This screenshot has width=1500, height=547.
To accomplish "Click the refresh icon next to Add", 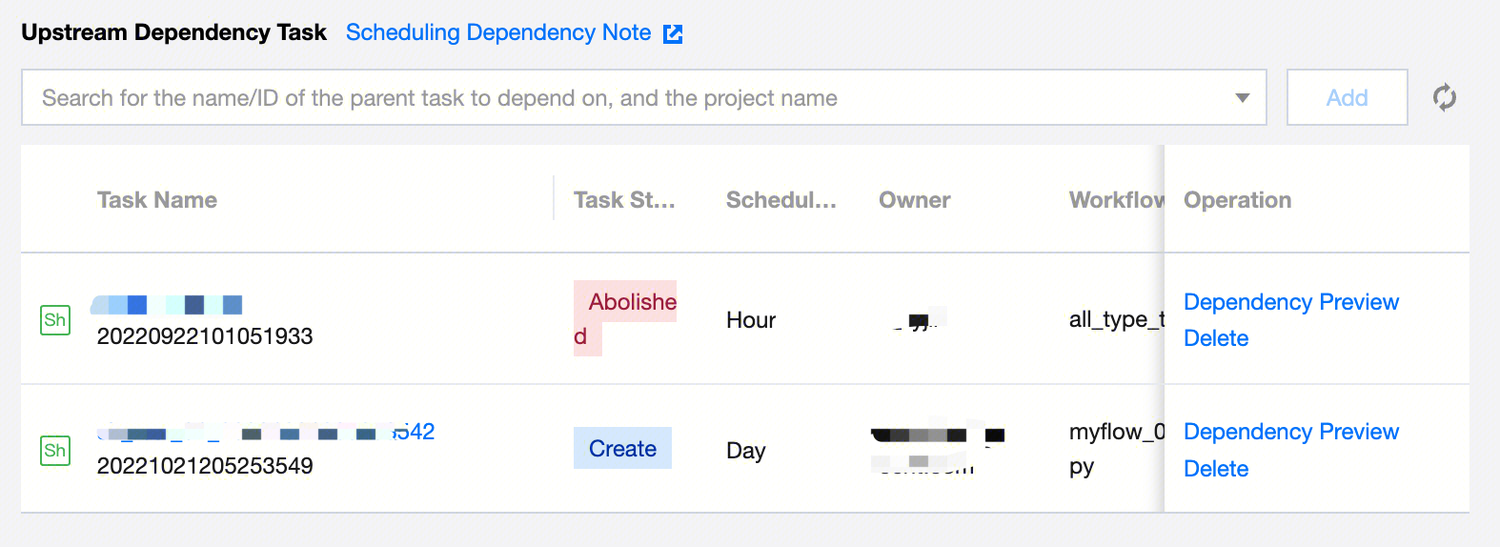I will 1444,98.
